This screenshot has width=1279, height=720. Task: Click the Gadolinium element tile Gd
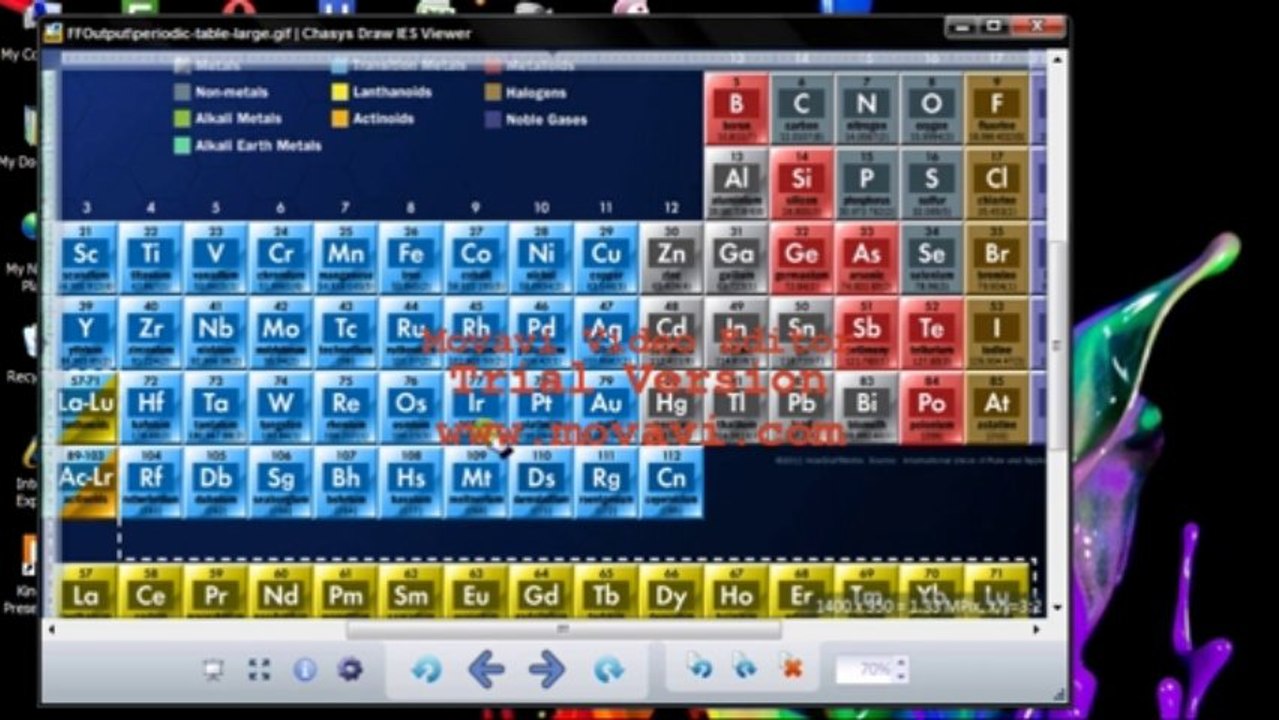(x=541, y=591)
